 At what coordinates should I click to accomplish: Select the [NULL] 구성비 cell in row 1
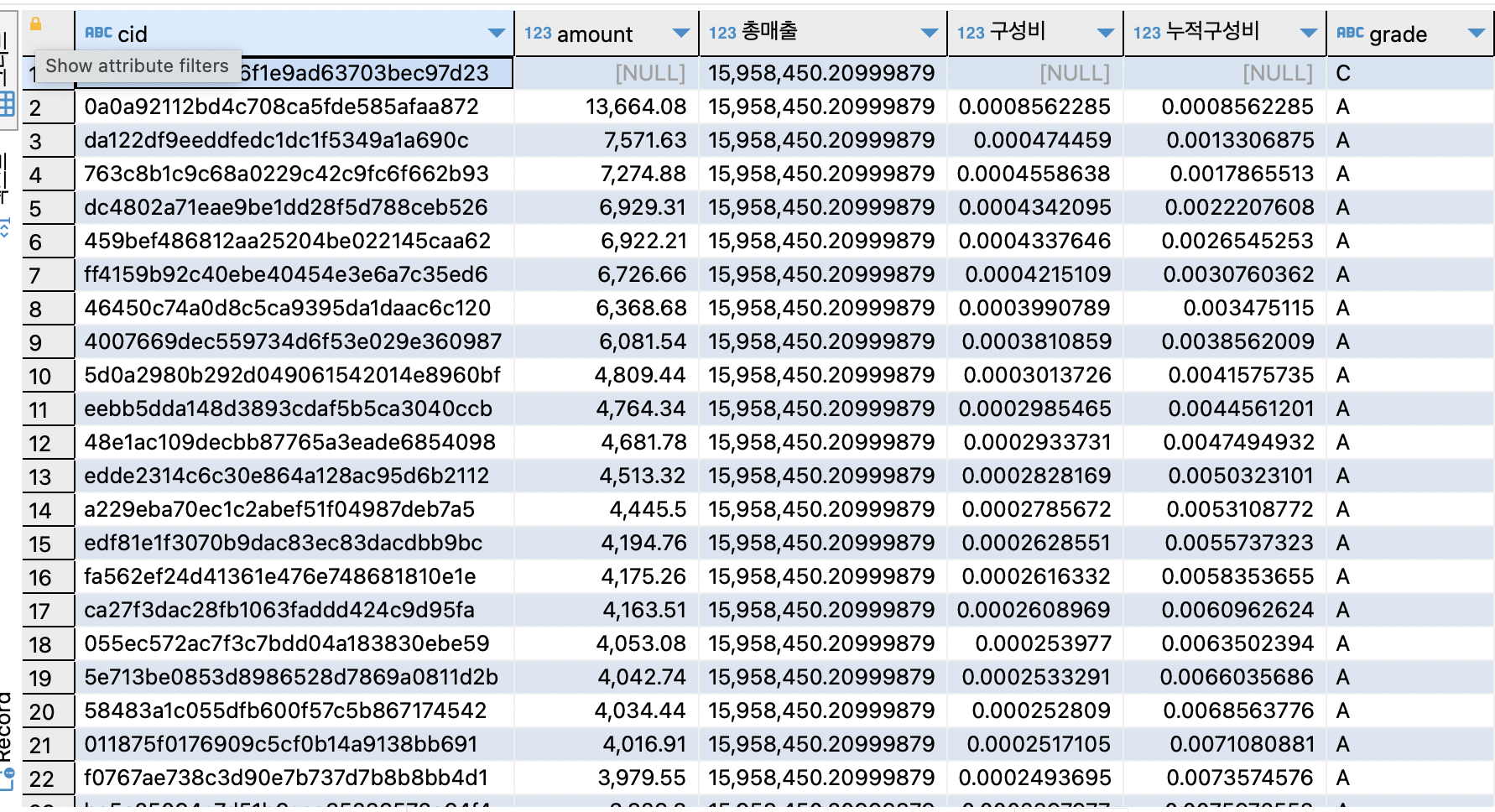point(1034,73)
